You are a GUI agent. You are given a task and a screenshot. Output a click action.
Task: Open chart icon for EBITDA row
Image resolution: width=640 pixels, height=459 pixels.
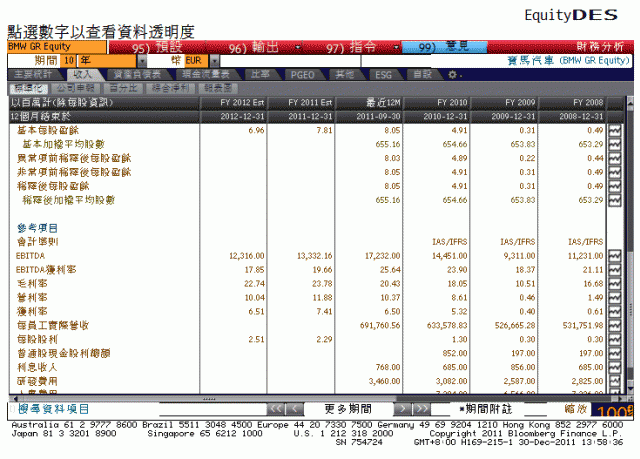[x=615, y=256]
